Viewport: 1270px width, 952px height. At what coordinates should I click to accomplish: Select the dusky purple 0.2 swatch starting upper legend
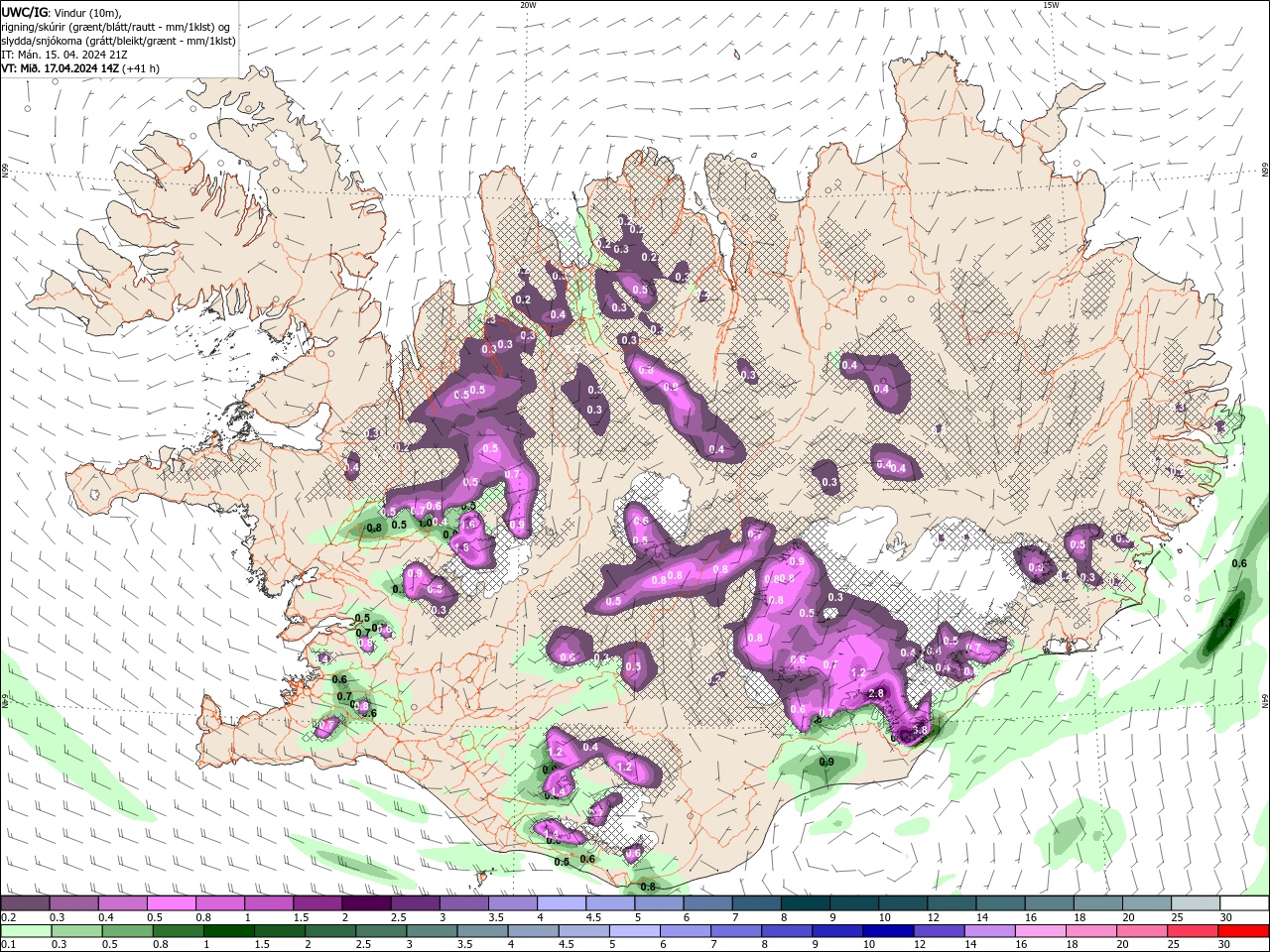click(x=25, y=903)
